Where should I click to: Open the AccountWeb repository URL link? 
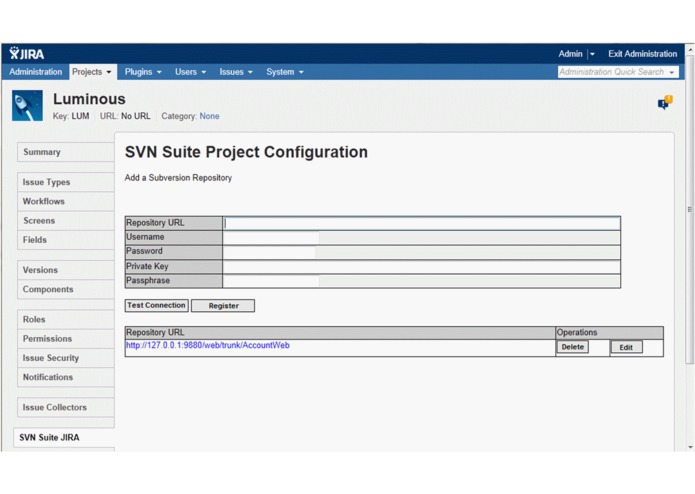(207, 345)
